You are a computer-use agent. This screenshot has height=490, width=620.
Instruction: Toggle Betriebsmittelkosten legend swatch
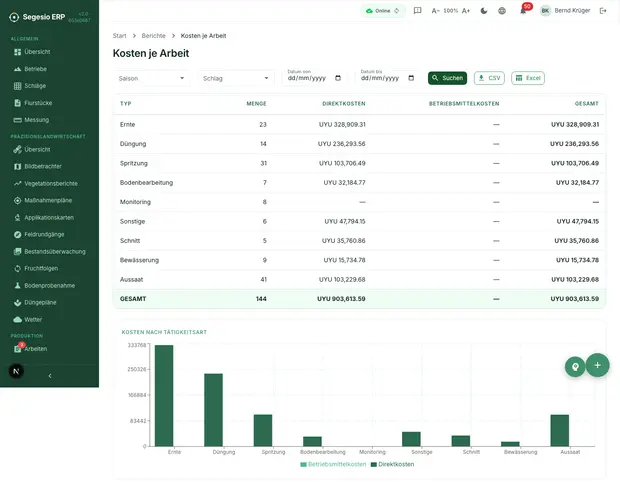click(303, 464)
